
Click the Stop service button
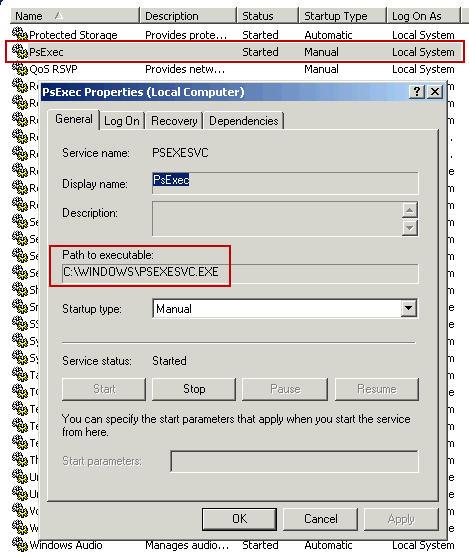[x=194, y=389]
